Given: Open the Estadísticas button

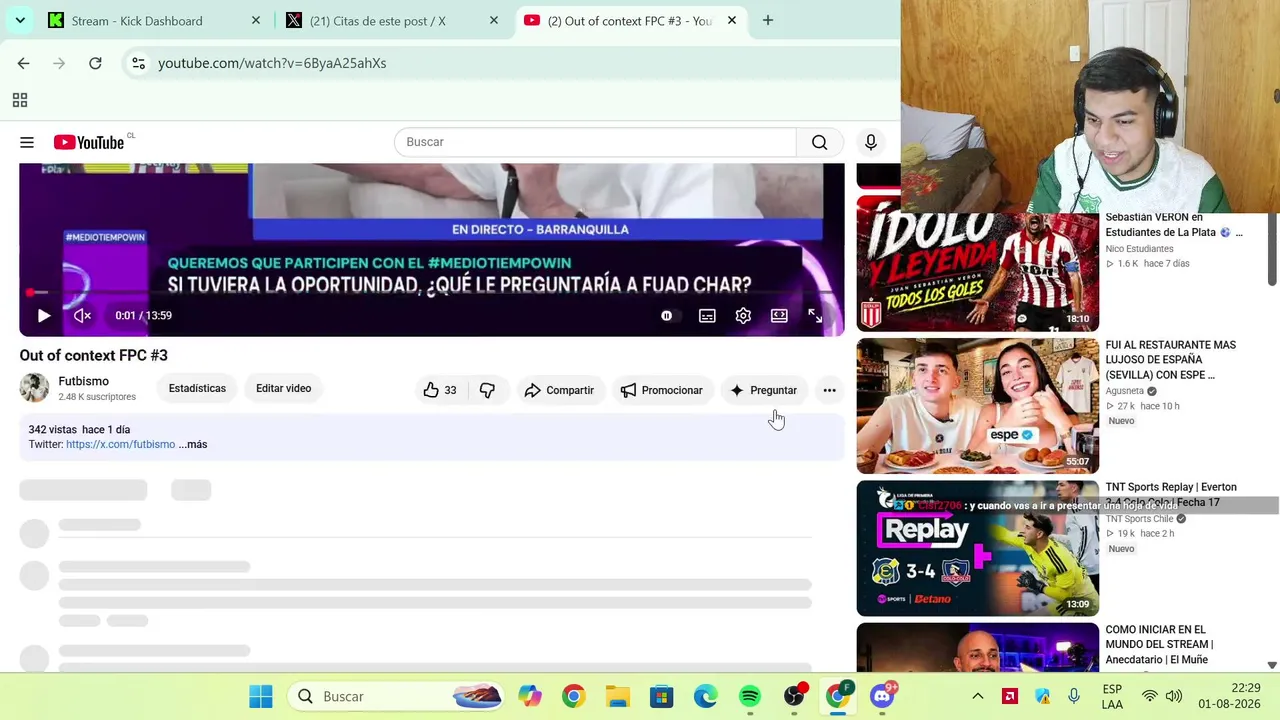Looking at the screenshot, I should [x=197, y=388].
